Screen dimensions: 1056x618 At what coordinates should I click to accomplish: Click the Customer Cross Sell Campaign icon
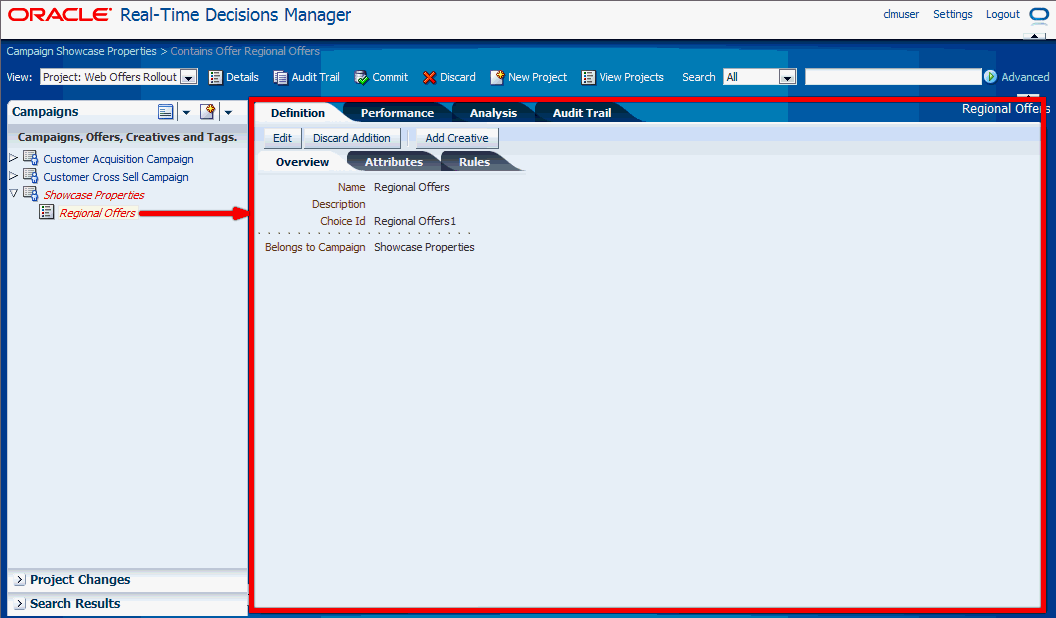click(x=30, y=176)
